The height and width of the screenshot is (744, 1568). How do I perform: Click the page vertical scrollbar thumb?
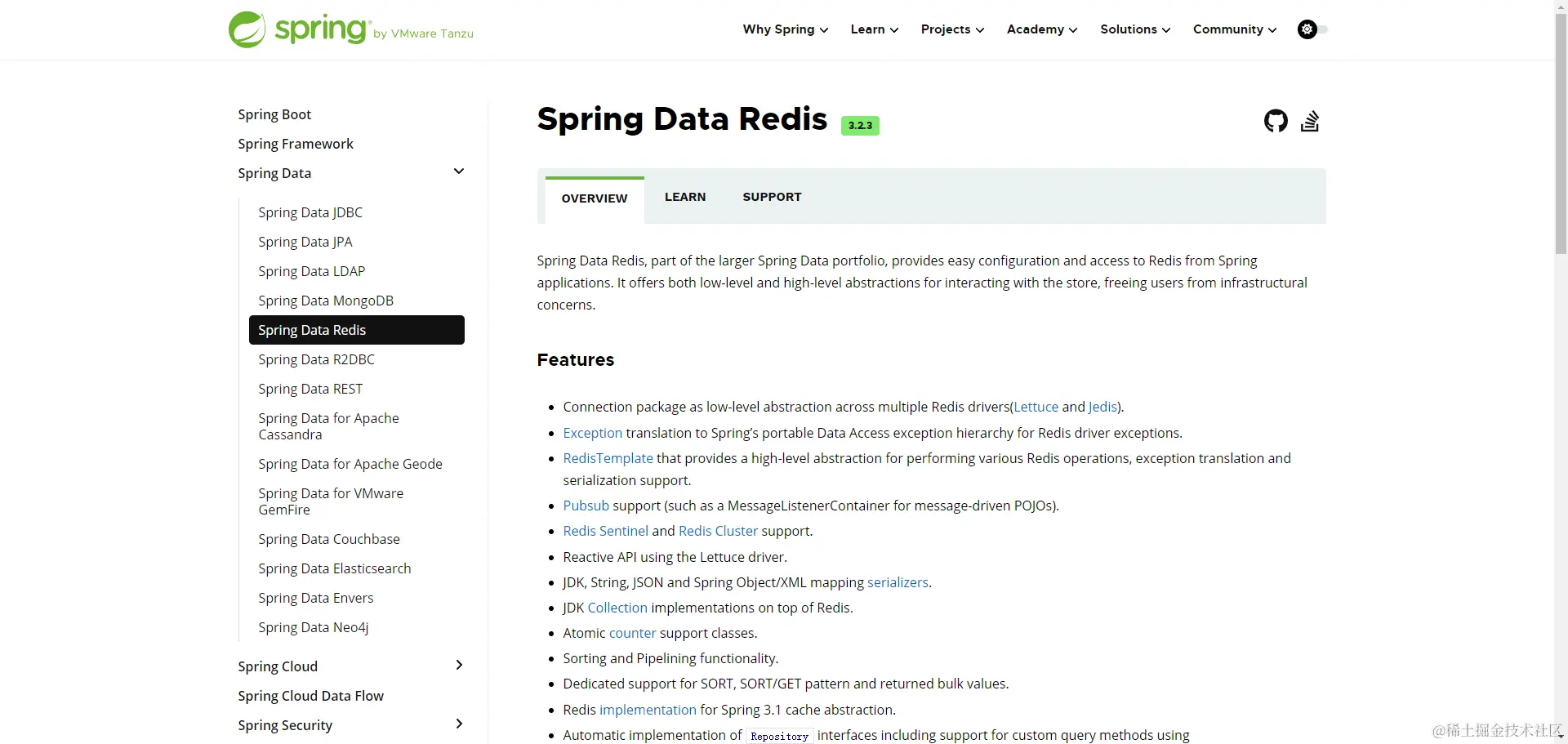pyautogui.click(x=1561, y=135)
